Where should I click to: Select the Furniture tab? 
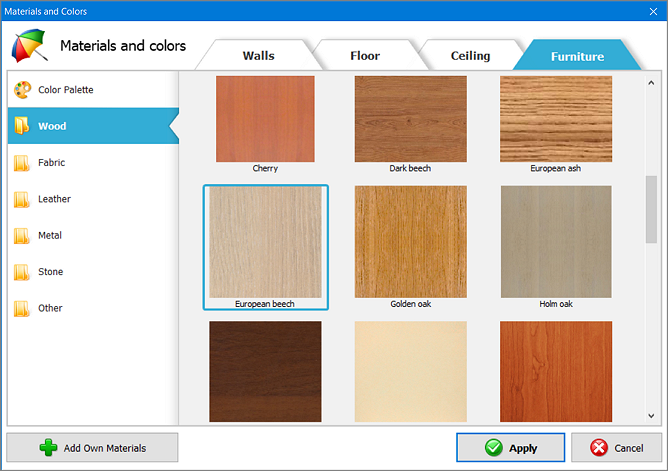pyautogui.click(x=577, y=56)
